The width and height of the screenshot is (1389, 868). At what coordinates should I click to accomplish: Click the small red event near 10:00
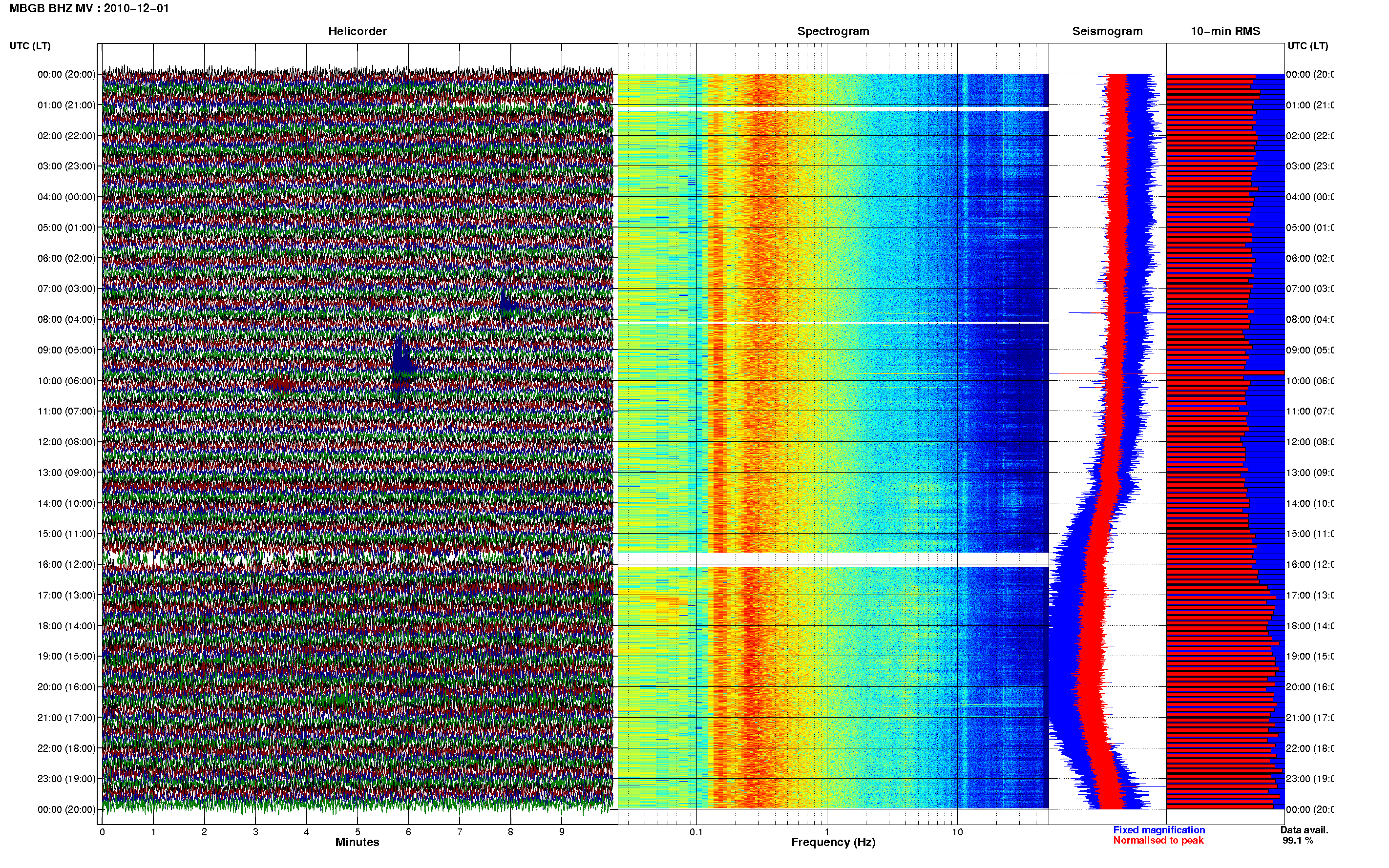point(281,384)
